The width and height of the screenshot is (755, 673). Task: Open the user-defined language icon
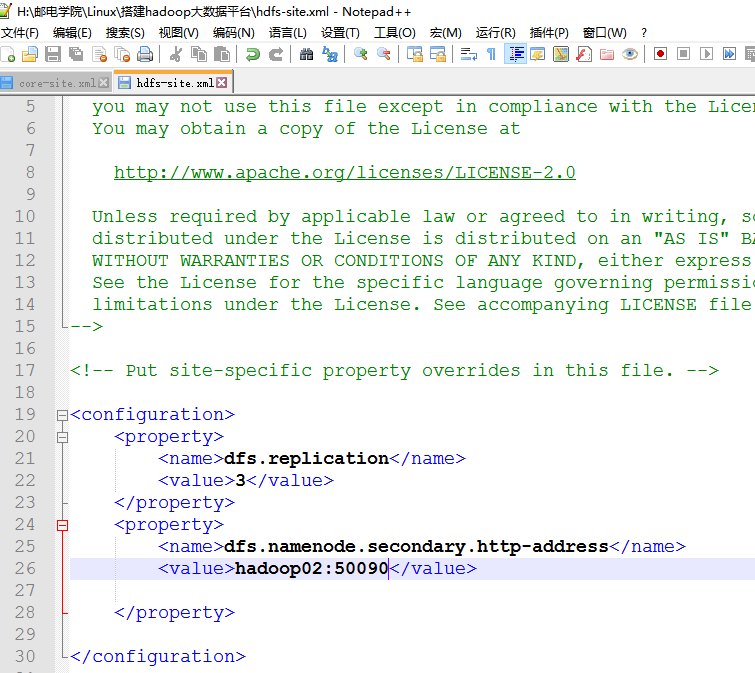click(537, 54)
